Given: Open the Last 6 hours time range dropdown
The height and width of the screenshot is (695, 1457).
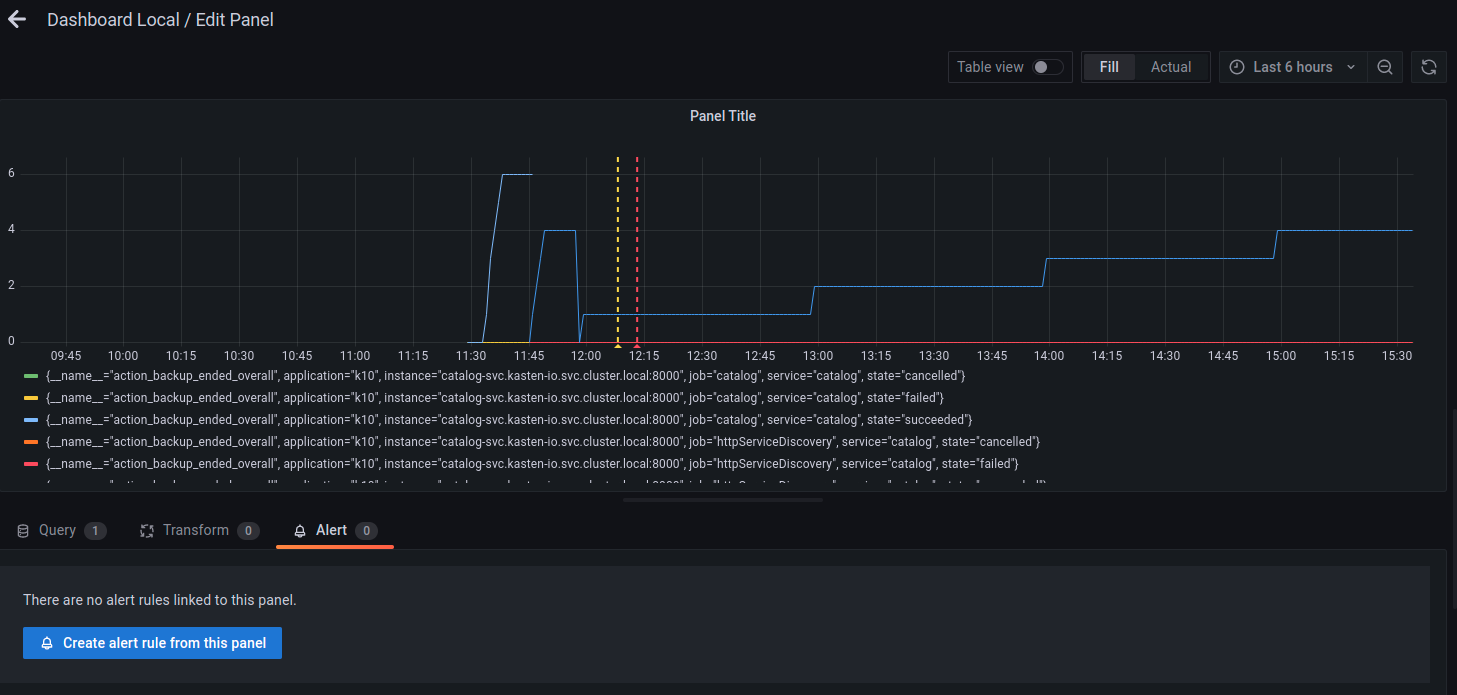Looking at the screenshot, I should pos(1292,66).
